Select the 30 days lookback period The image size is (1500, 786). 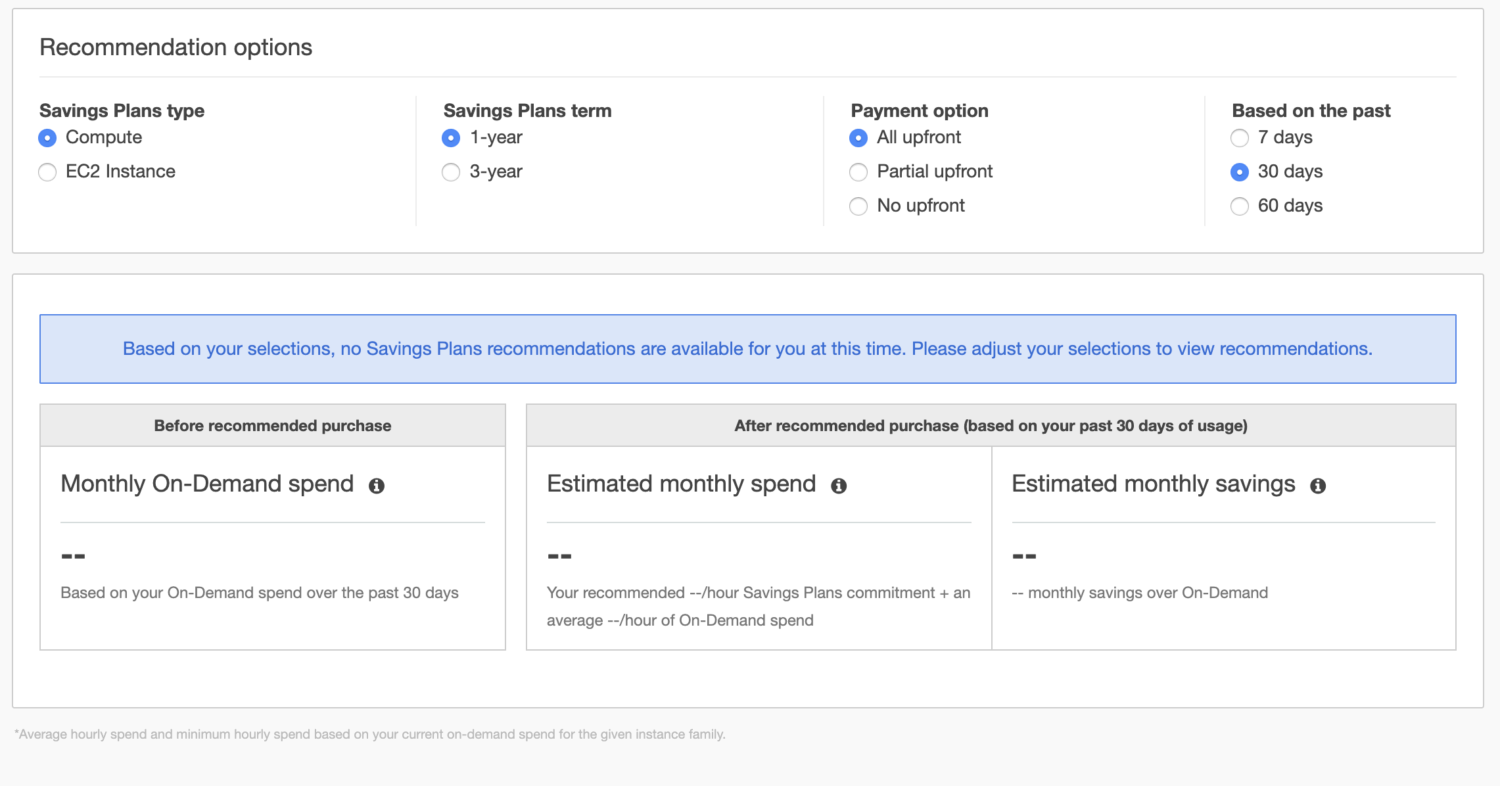[x=1240, y=172]
